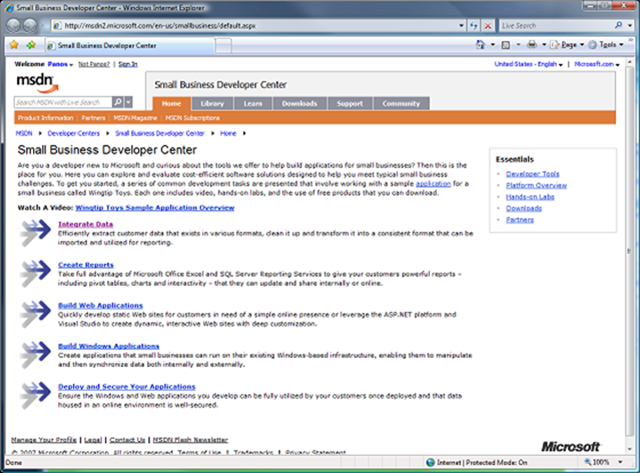Open Favorites Center star icon
This screenshot has height=473, width=640.
(14, 45)
